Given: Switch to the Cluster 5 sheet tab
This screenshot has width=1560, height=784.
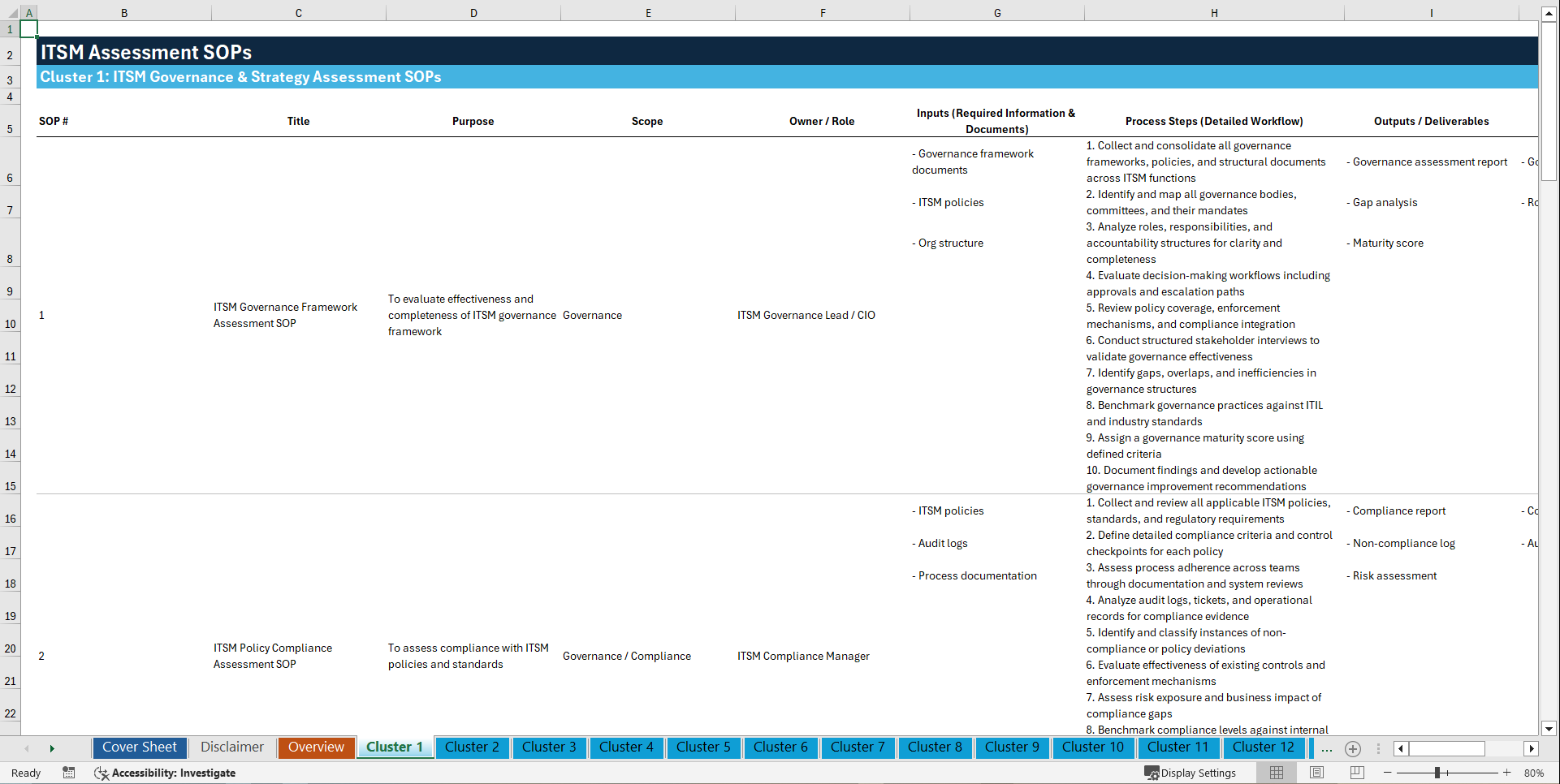Looking at the screenshot, I should [703, 747].
